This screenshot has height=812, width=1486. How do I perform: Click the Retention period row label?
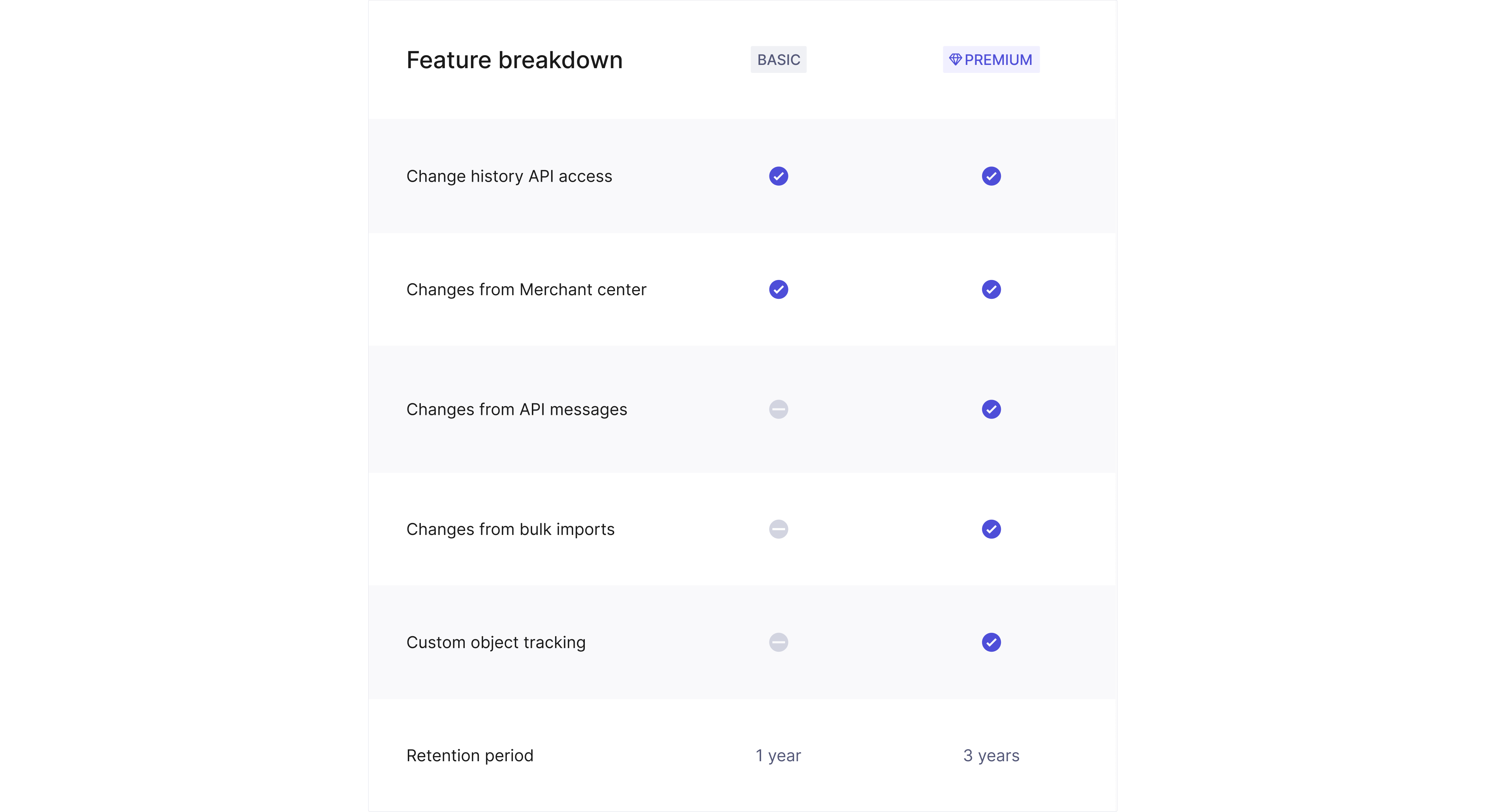point(469,755)
